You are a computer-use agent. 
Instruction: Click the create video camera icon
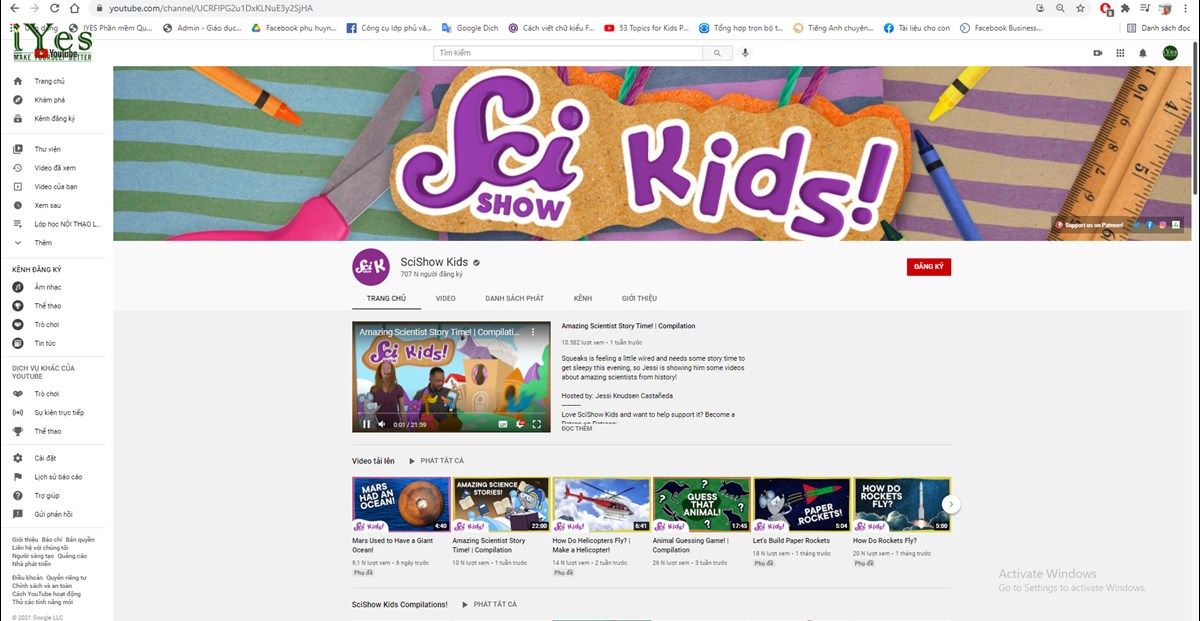pyautogui.click(x=1098, y=53)
